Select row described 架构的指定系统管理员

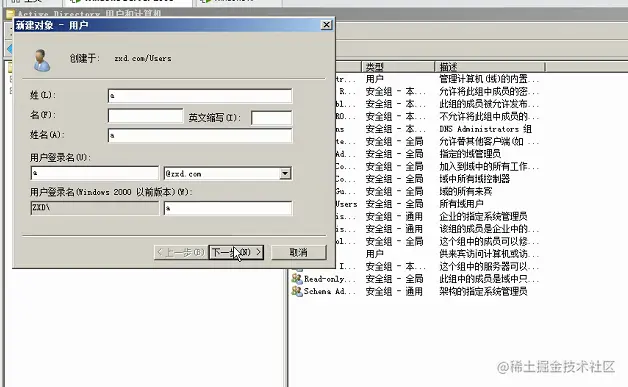click(483, 291)
